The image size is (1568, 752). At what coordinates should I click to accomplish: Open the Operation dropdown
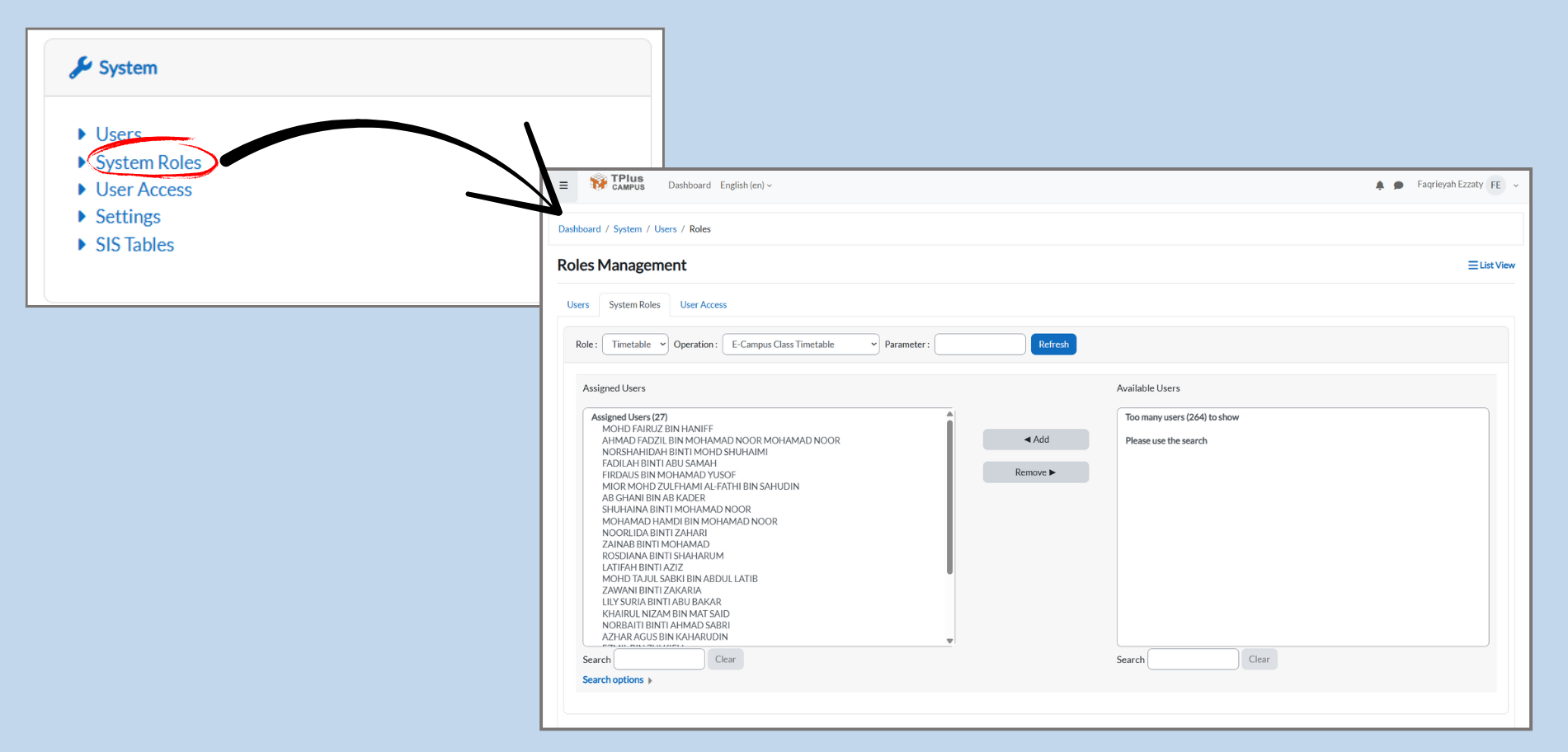800,345
